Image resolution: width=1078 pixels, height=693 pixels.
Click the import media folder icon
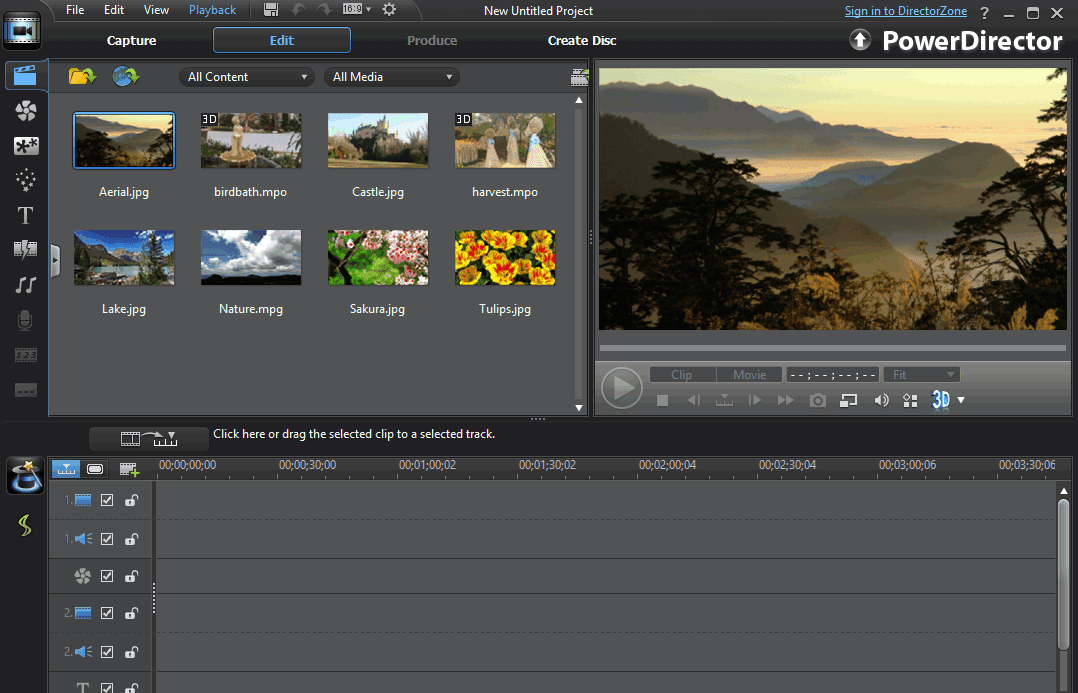pyautogui.click(x=81, y=76)
